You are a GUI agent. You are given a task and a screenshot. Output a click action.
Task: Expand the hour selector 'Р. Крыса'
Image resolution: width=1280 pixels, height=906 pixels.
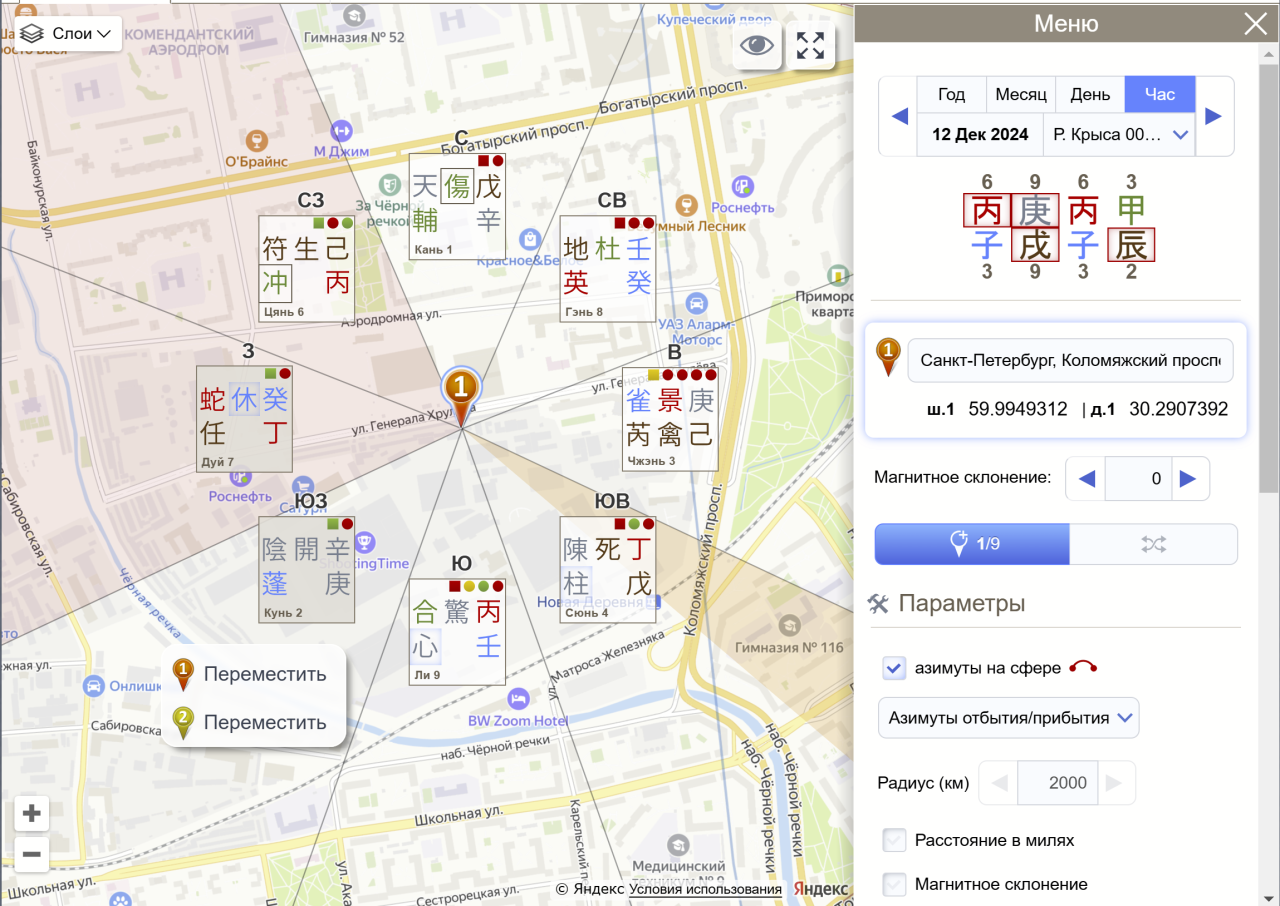pos(1118,134)
